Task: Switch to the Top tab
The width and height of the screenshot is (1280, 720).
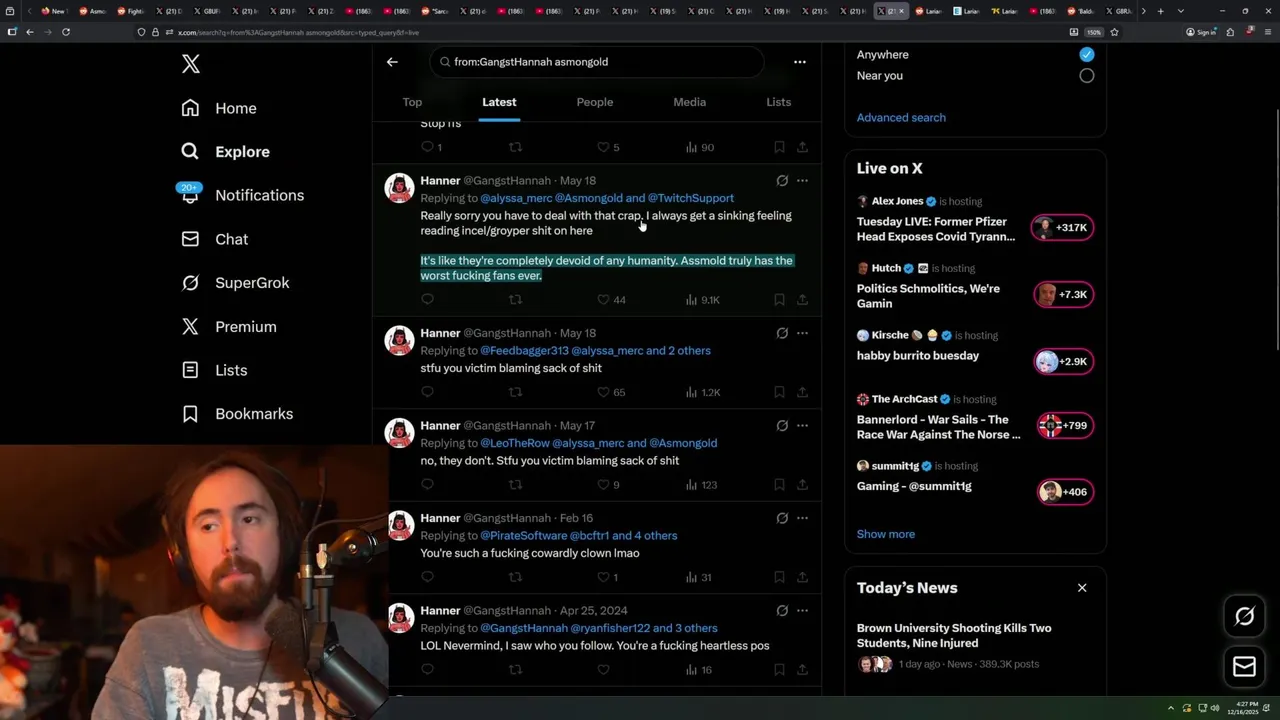Action: (x=412, y=102)
